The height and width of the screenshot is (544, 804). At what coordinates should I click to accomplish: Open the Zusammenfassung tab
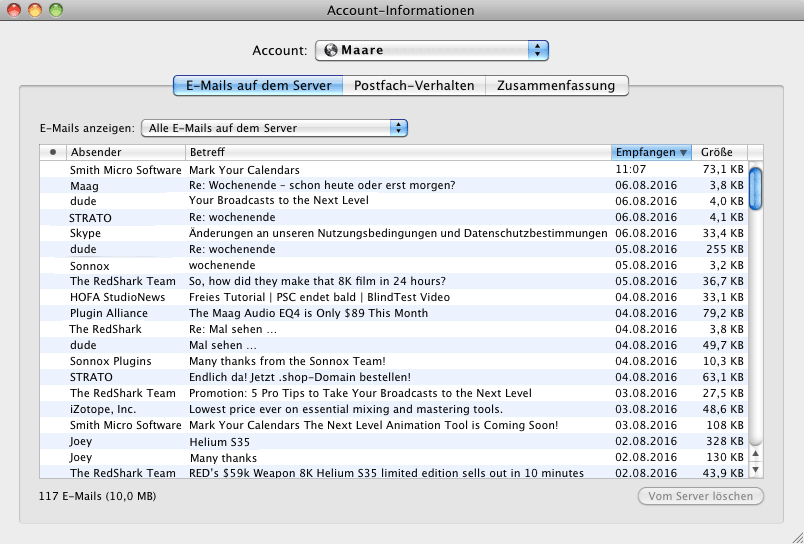[556, 86]
